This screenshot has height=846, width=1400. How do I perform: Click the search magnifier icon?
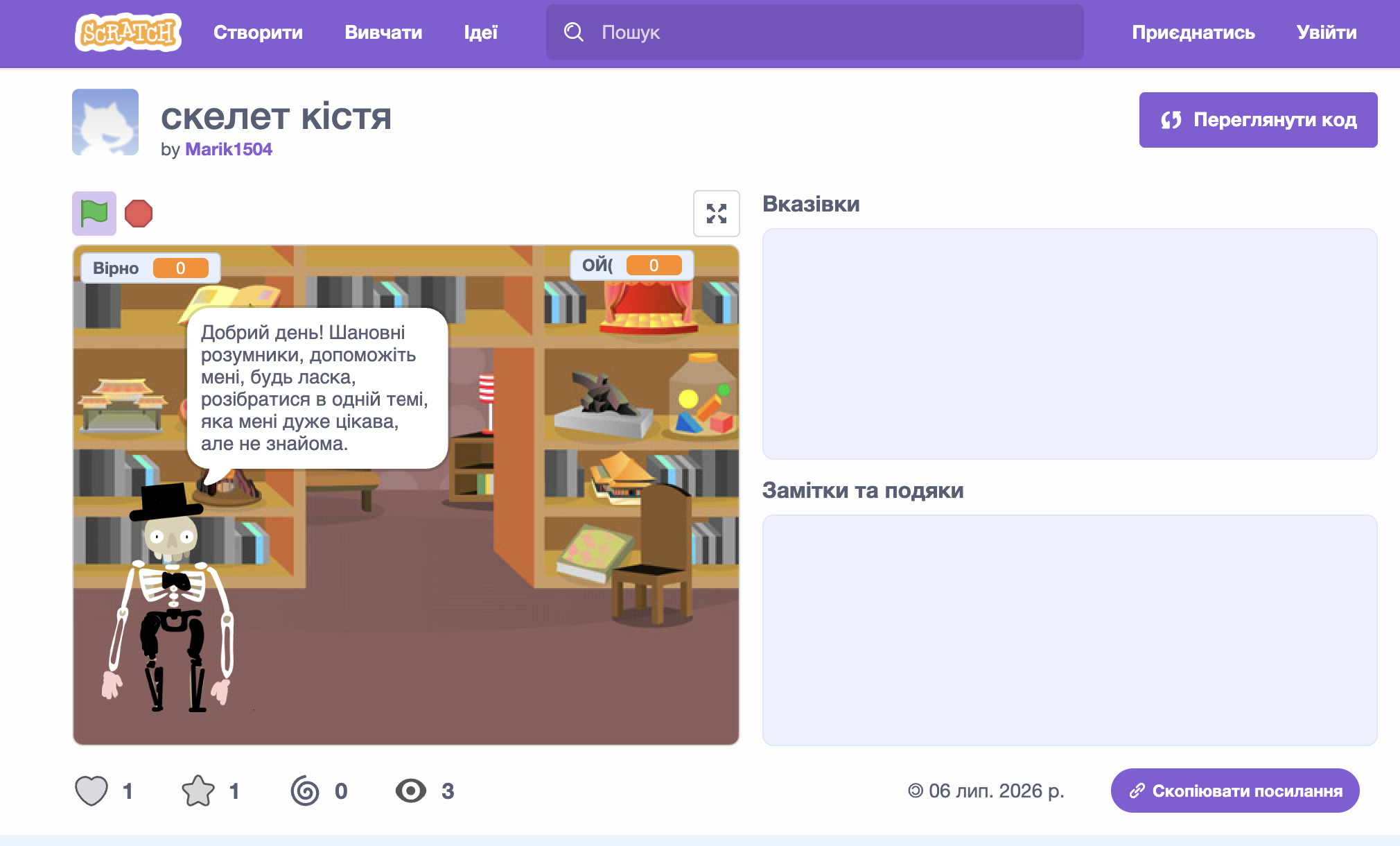tap(574, 32)
